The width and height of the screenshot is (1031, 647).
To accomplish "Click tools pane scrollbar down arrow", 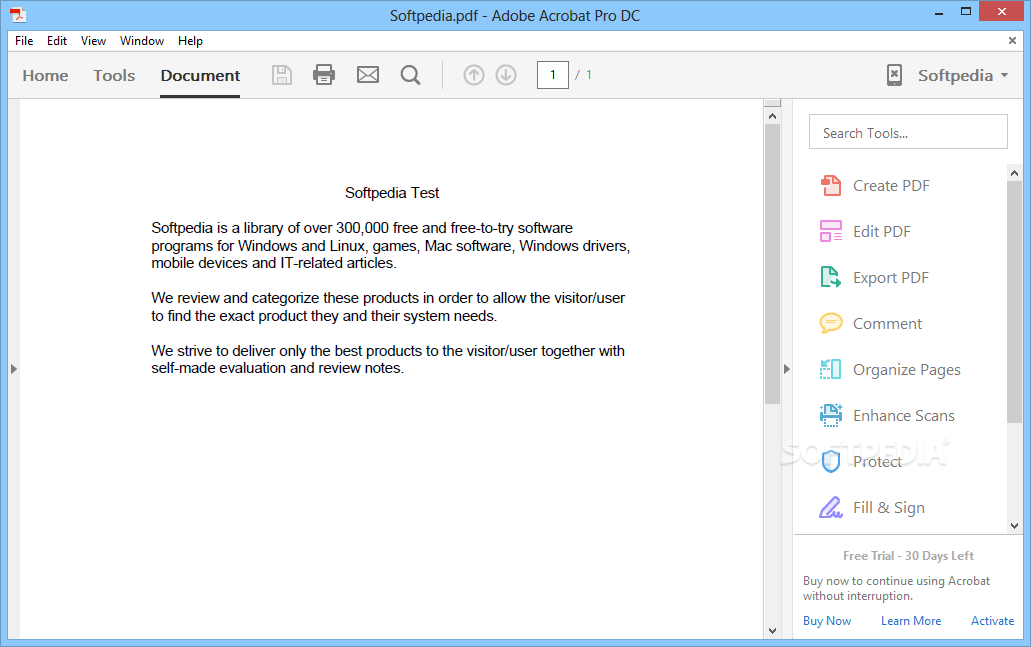I will [x=1014, y=526].
